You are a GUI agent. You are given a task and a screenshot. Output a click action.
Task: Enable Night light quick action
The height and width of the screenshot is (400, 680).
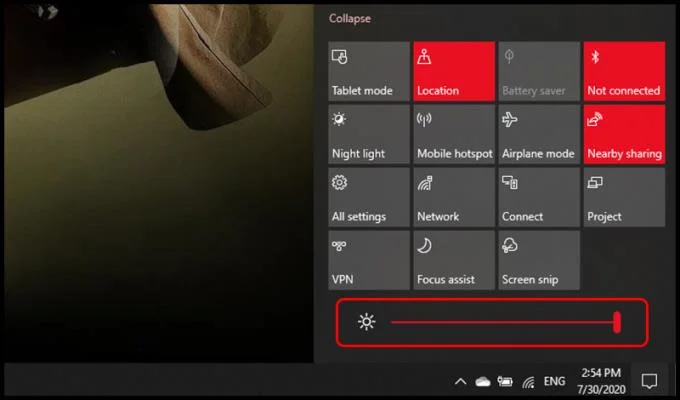point(369,134)
